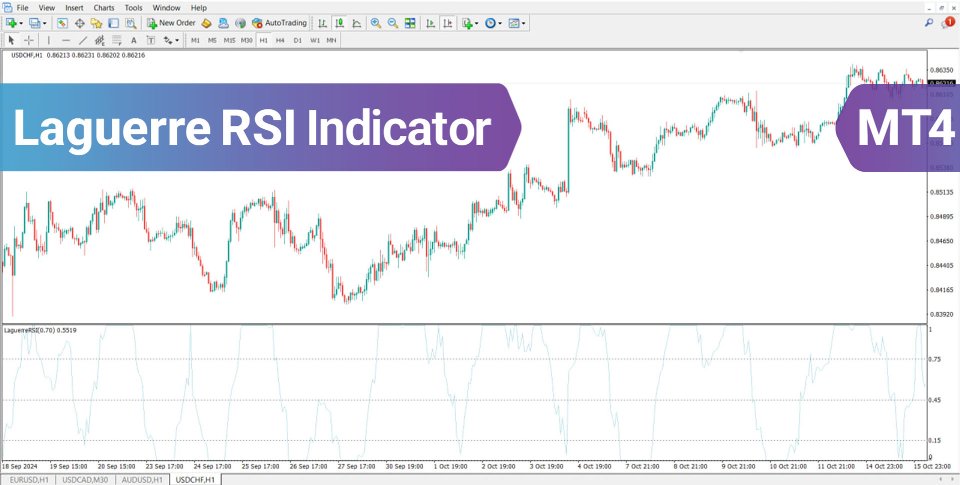This screenshot has height=485, width=960.
Task: Switch to the EURUSD,H1 chart tab
Action: pos(28,479)
